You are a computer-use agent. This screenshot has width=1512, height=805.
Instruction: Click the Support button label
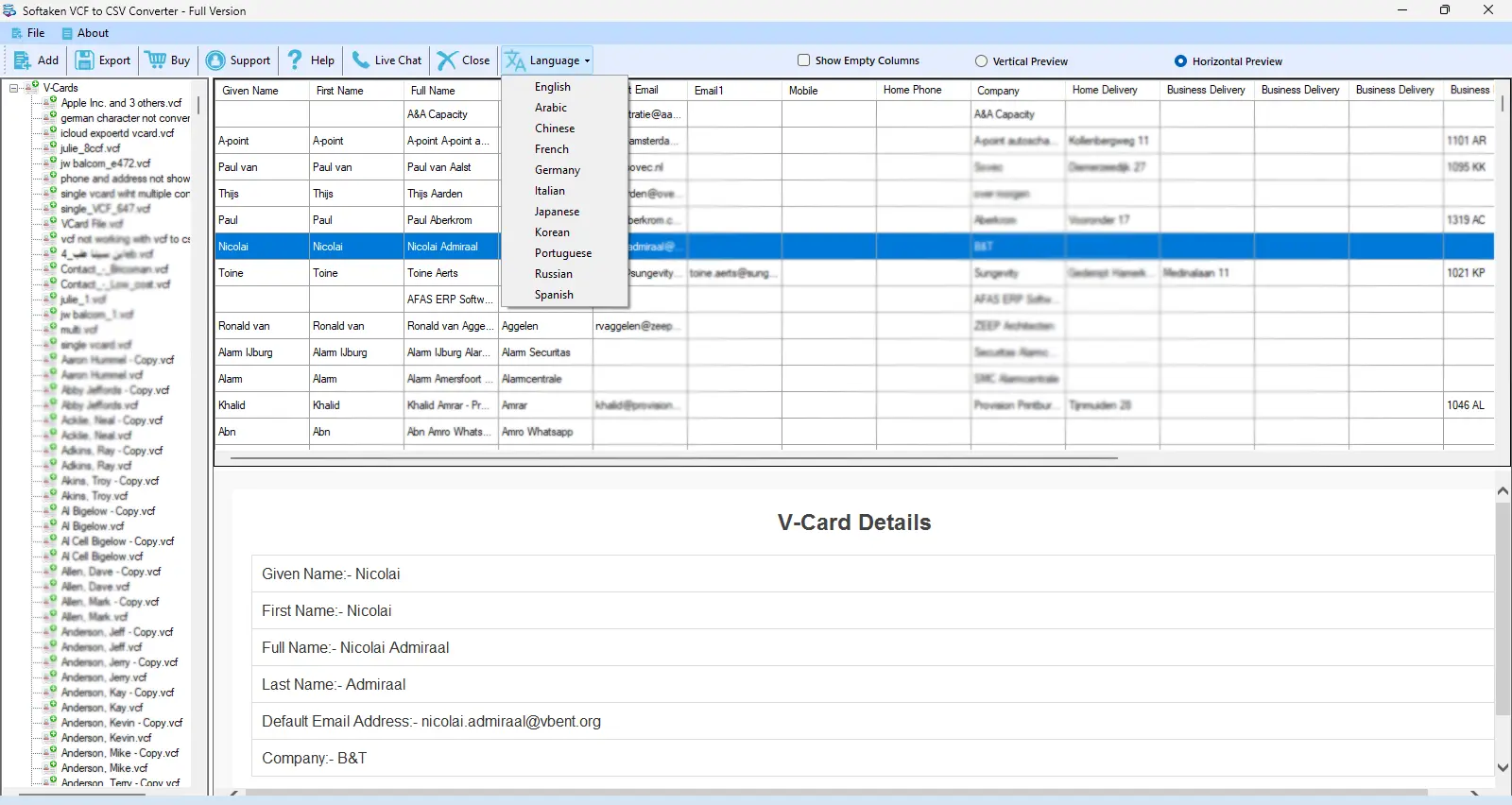coord(250,60)
